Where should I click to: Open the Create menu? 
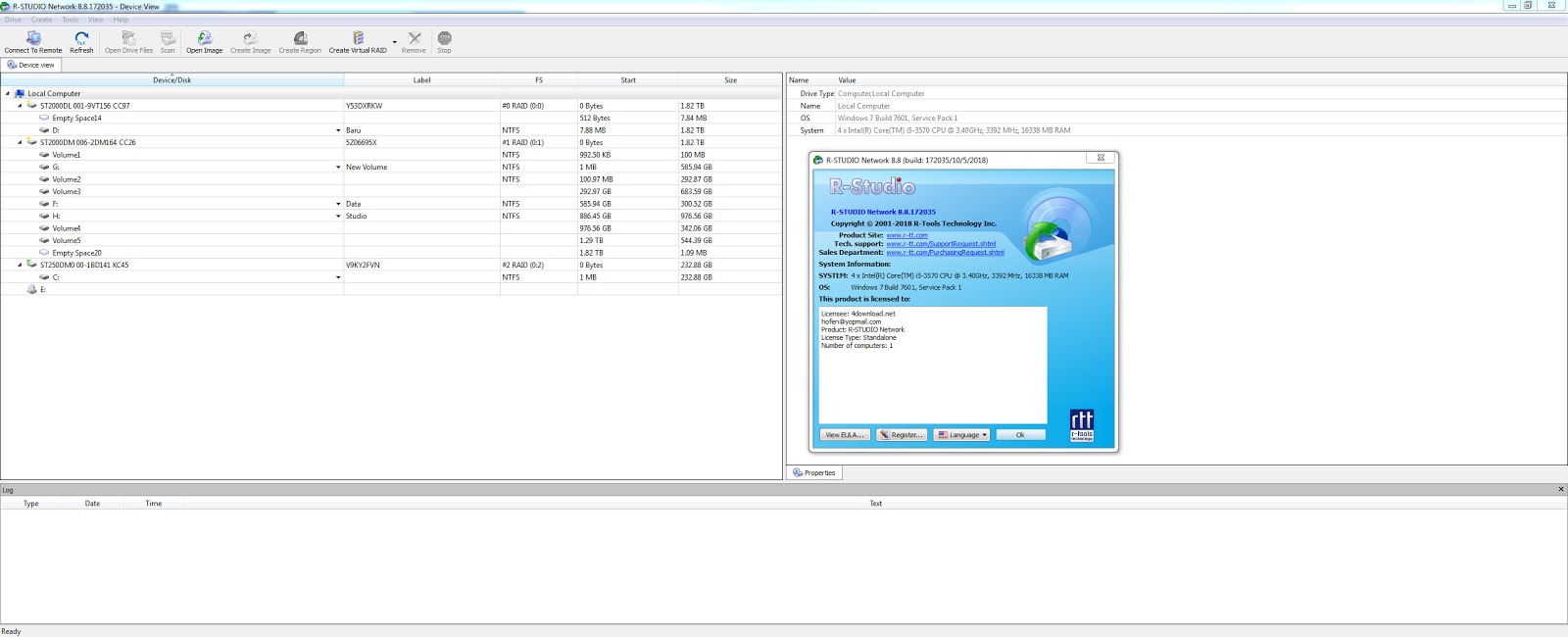click(x=42, y=20)
